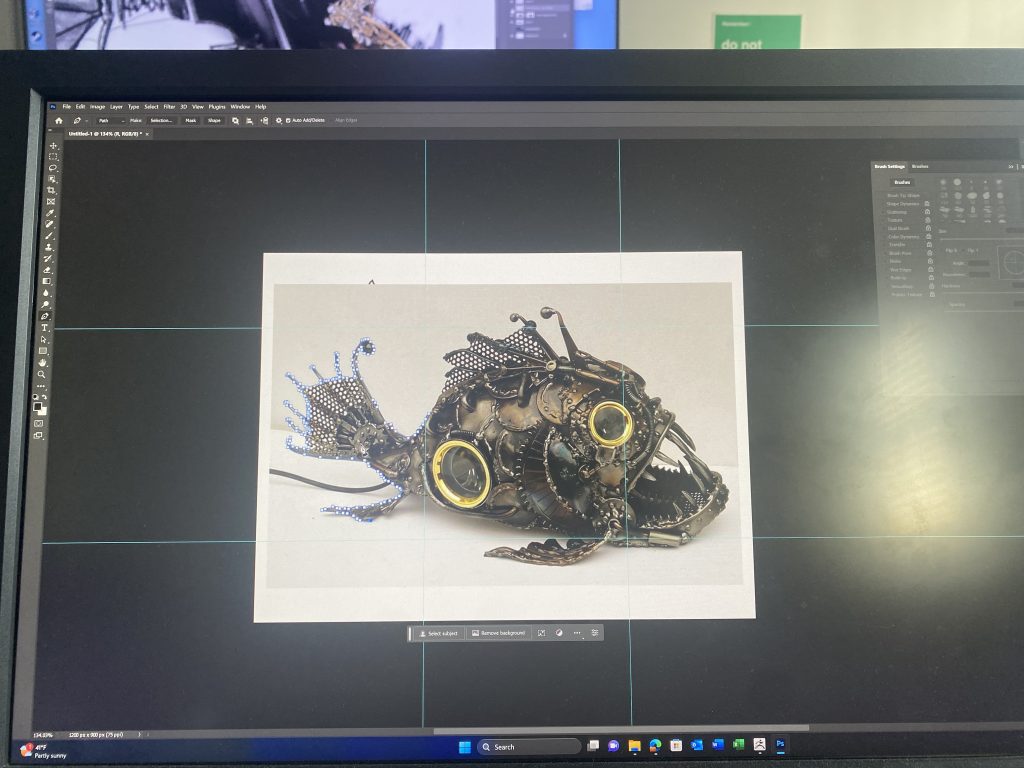Close the Untitled-1 document tab
The image size is (1024, 768).
148,134
